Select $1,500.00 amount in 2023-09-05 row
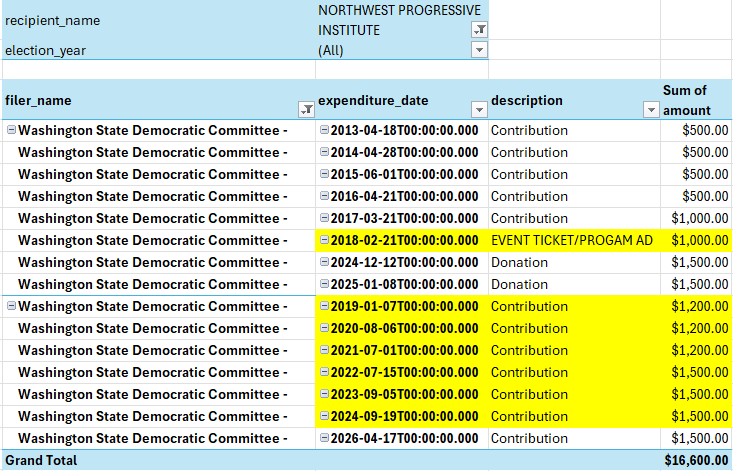Viewport: 733px width, 471px height. tap(696, 394)
